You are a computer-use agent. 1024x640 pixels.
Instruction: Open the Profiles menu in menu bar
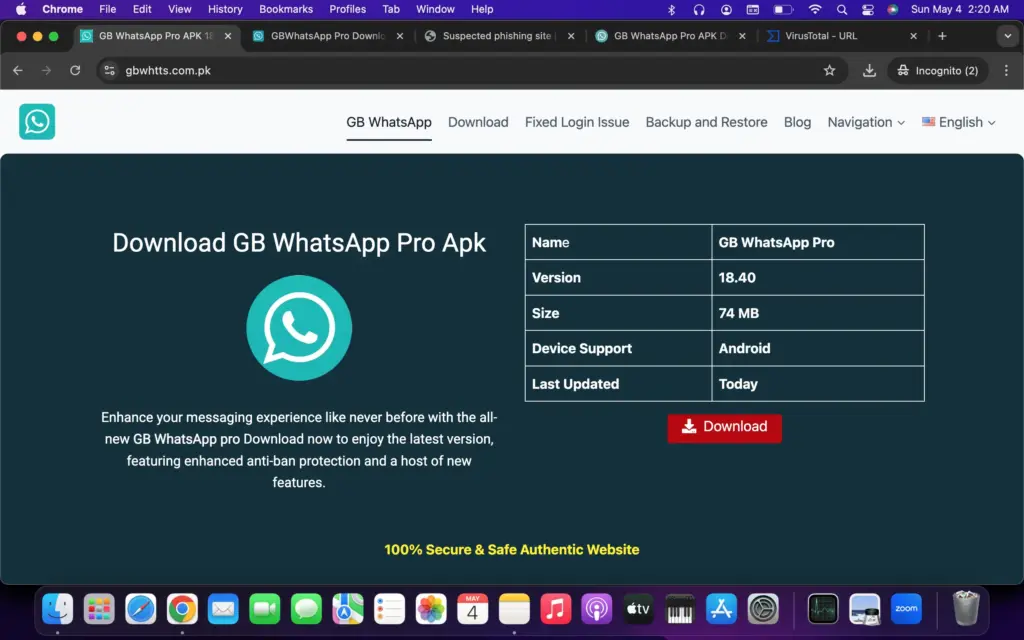(347, 9)
